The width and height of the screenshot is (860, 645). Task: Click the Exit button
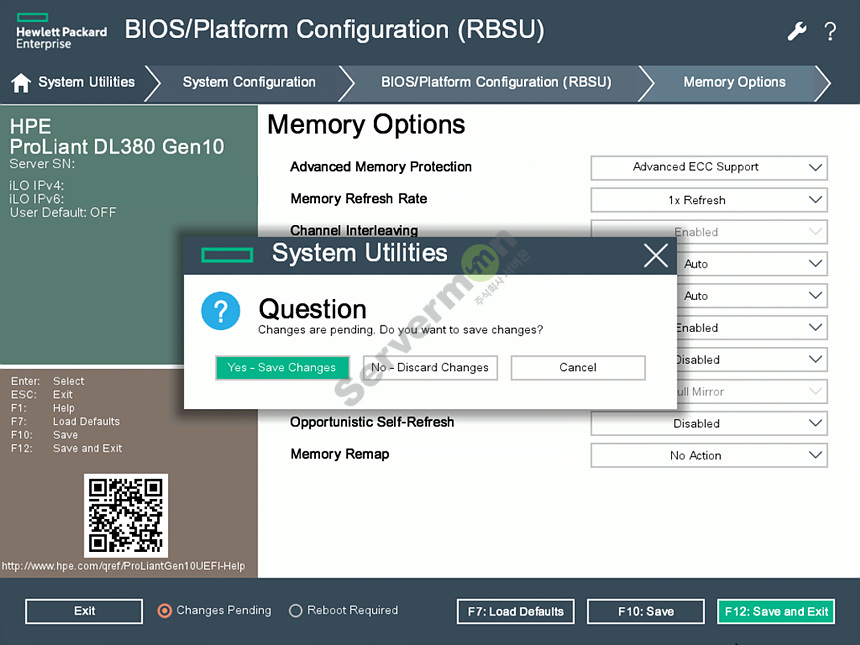pyautogui.click(x=84, y=611)
